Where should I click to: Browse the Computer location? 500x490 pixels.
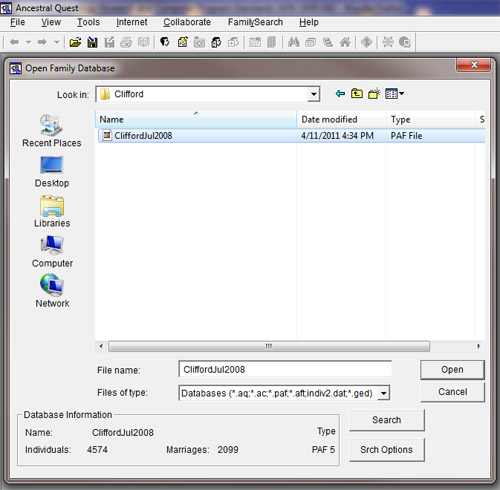(52, 252)
